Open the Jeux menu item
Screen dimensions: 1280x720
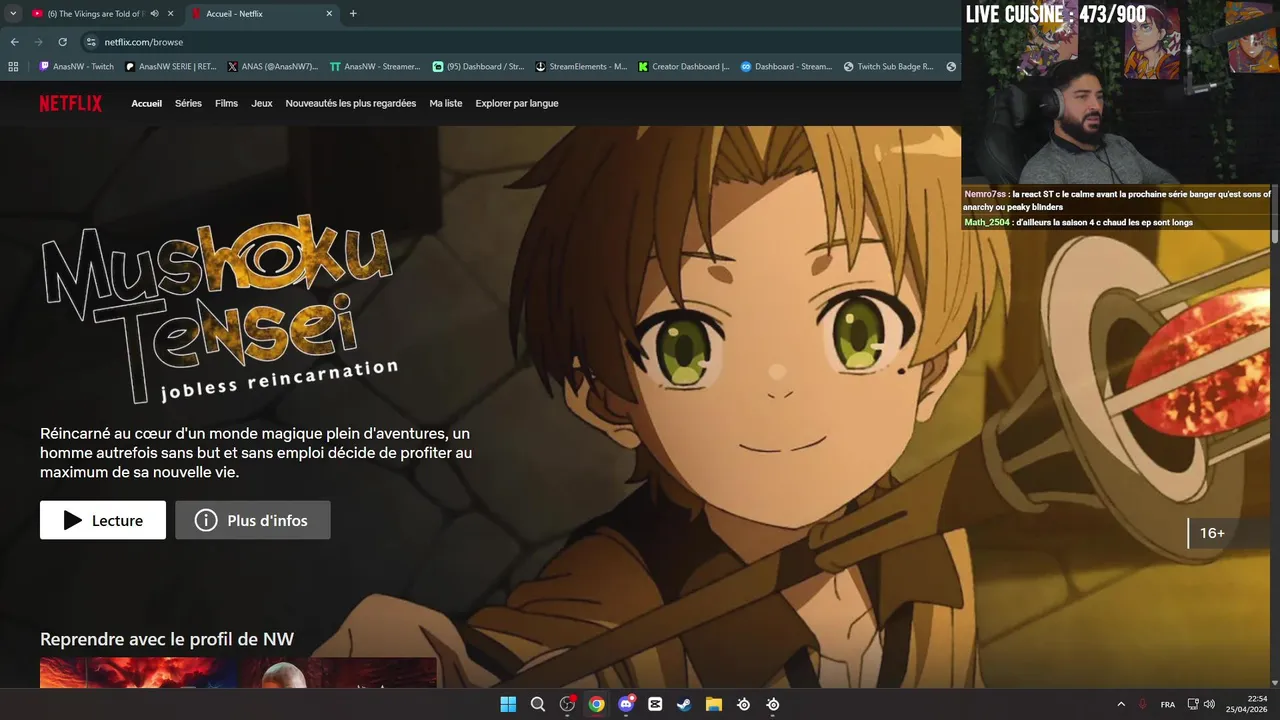pyautogui.click(x=262, y=104)
